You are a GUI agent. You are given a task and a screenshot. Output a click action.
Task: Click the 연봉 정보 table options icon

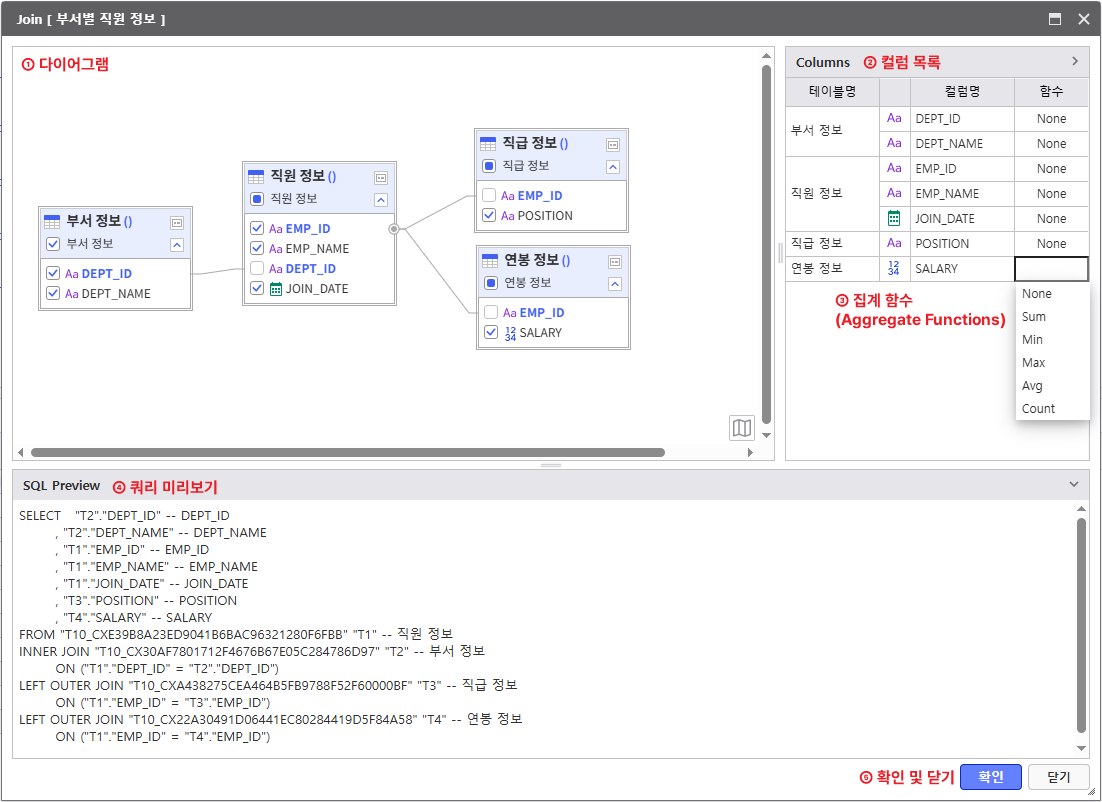coord(613,261)
